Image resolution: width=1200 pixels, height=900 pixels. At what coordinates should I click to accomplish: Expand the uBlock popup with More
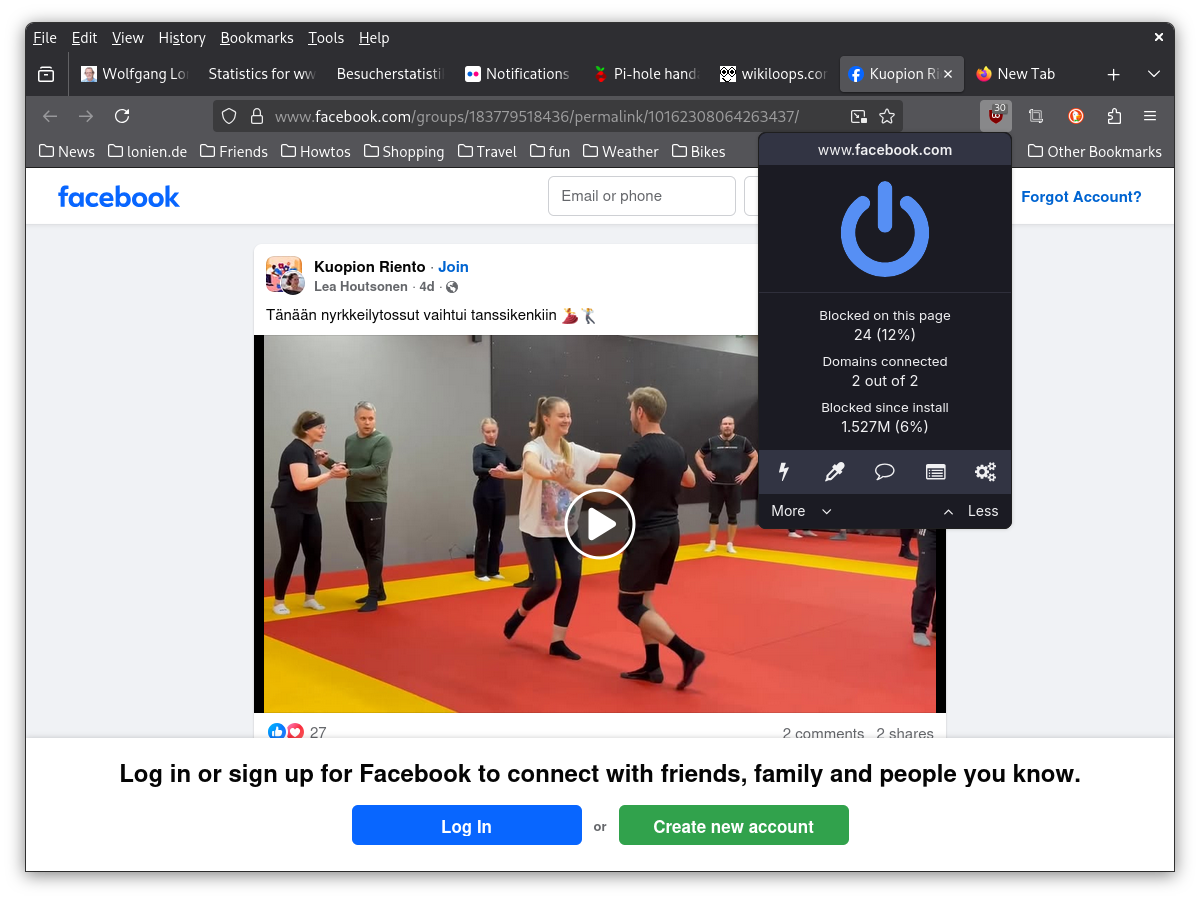tap(801, 511)
